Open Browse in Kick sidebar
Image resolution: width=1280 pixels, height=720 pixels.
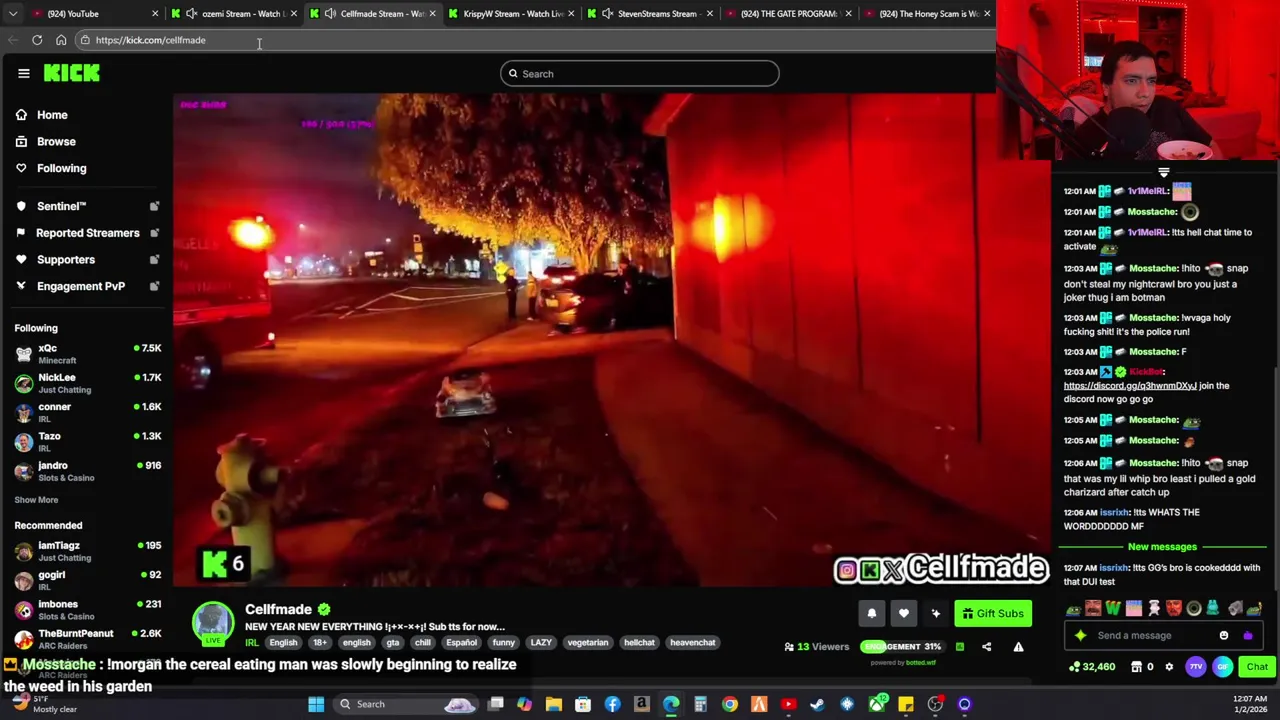[56, 142]
